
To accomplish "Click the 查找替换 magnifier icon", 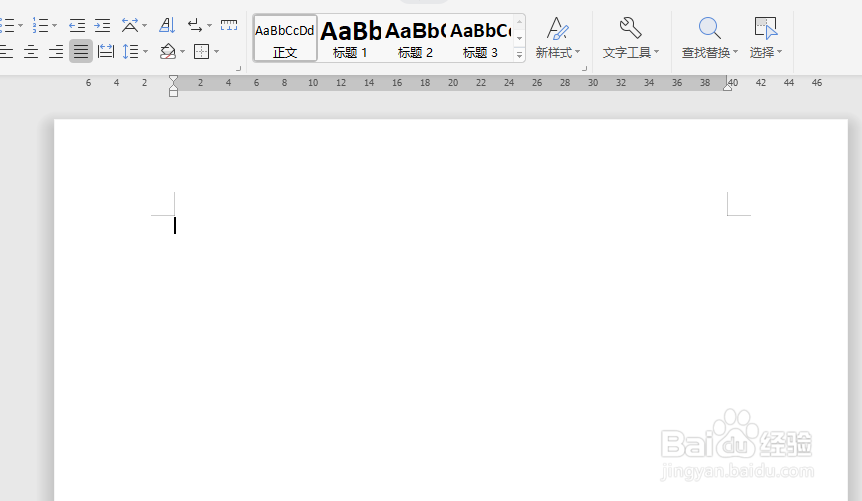I will [x=709, y=28].
